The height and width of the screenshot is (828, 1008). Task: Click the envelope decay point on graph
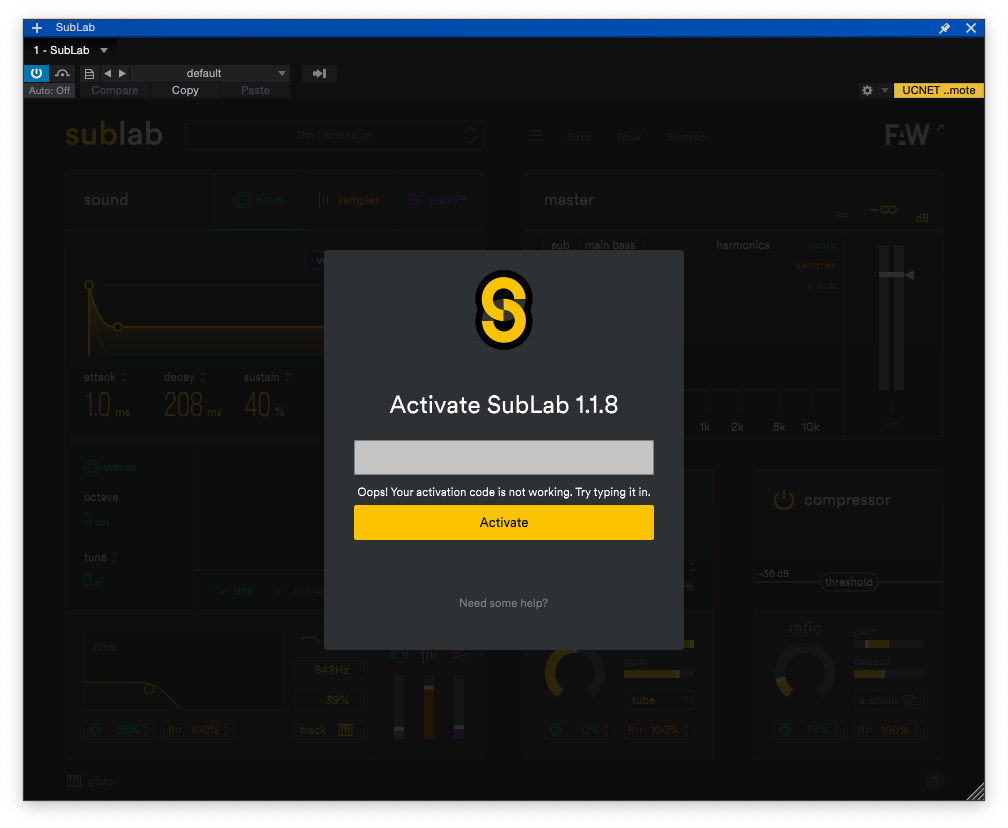click(118, 327)
